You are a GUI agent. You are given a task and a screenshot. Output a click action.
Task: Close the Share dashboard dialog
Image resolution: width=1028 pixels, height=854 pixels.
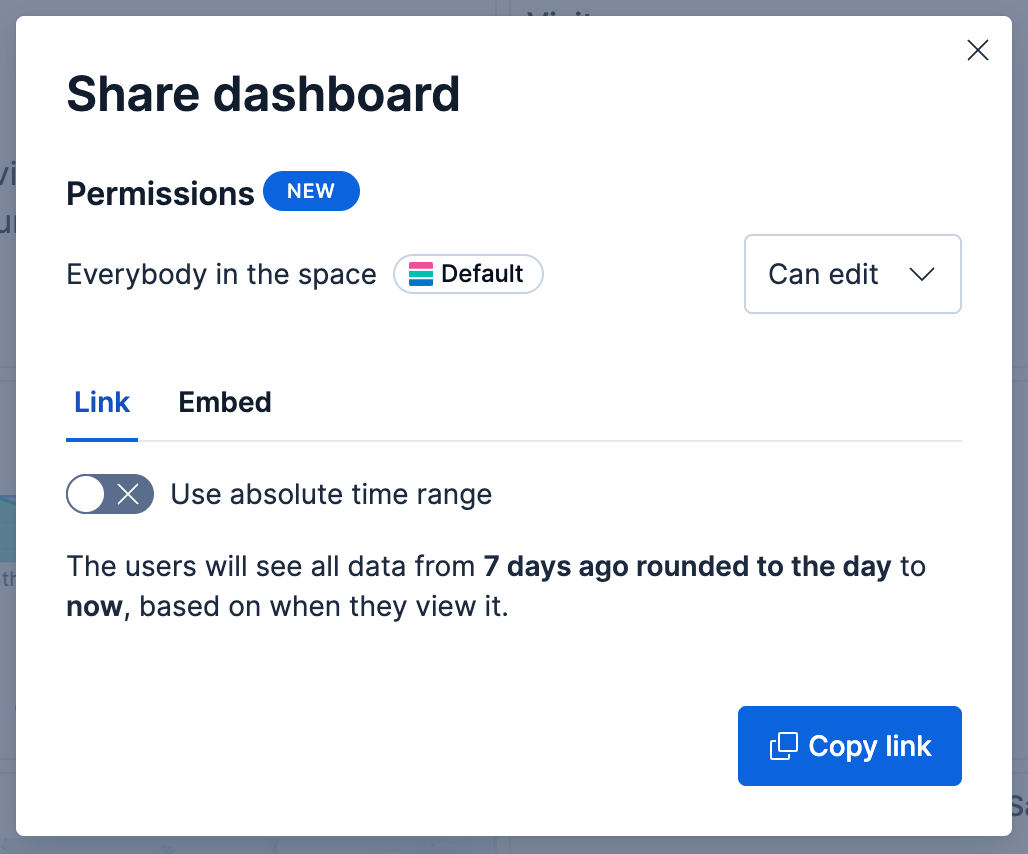pyautogui.click(x=978, y=50)
